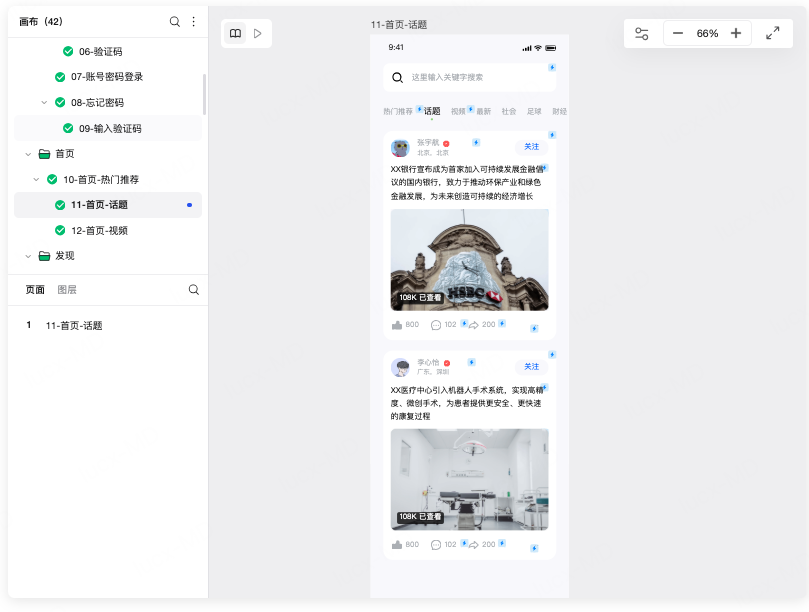
Task: Open the operating room photo
Action: coord(470,479)
